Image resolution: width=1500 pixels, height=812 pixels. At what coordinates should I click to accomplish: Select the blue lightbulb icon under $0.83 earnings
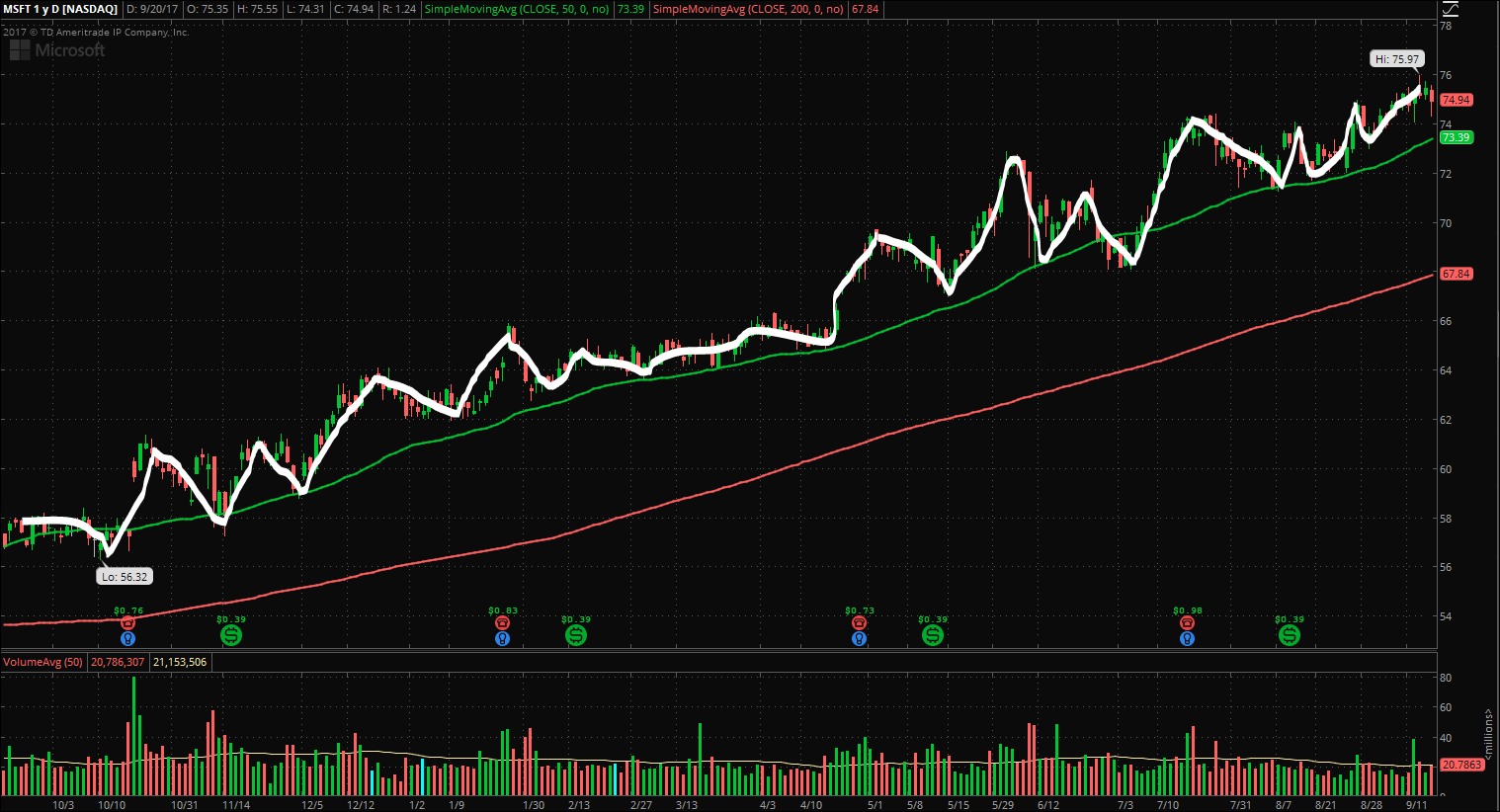(x=502, y=639)
